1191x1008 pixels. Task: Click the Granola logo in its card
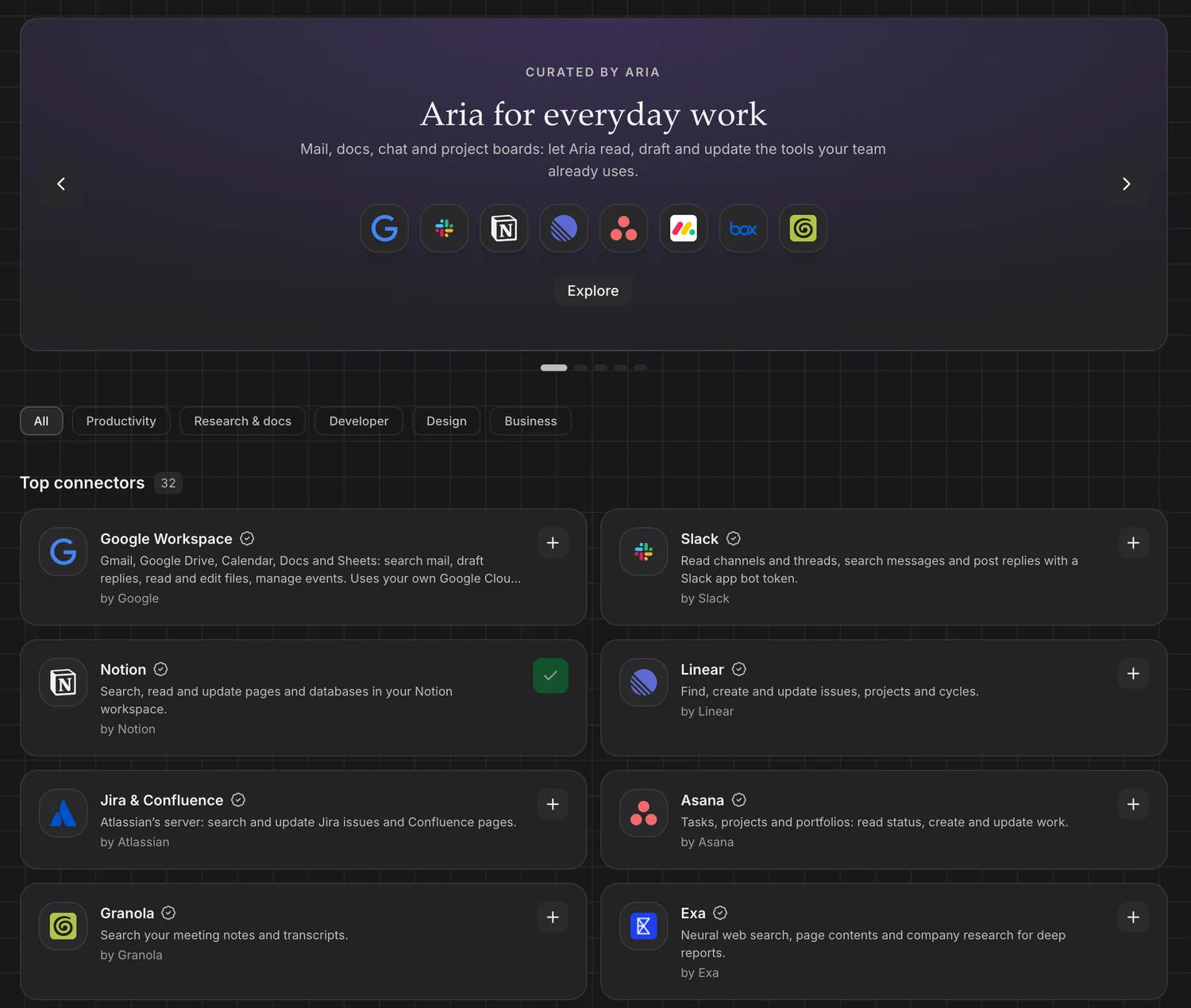[x=63, y=926]
